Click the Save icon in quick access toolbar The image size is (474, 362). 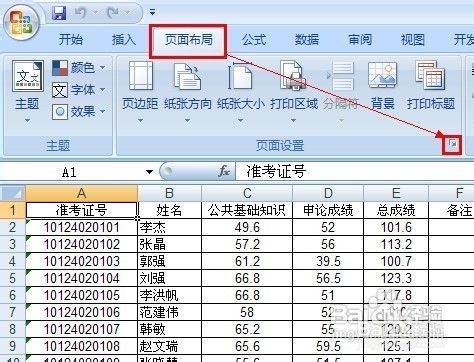(x=59, y=13)
